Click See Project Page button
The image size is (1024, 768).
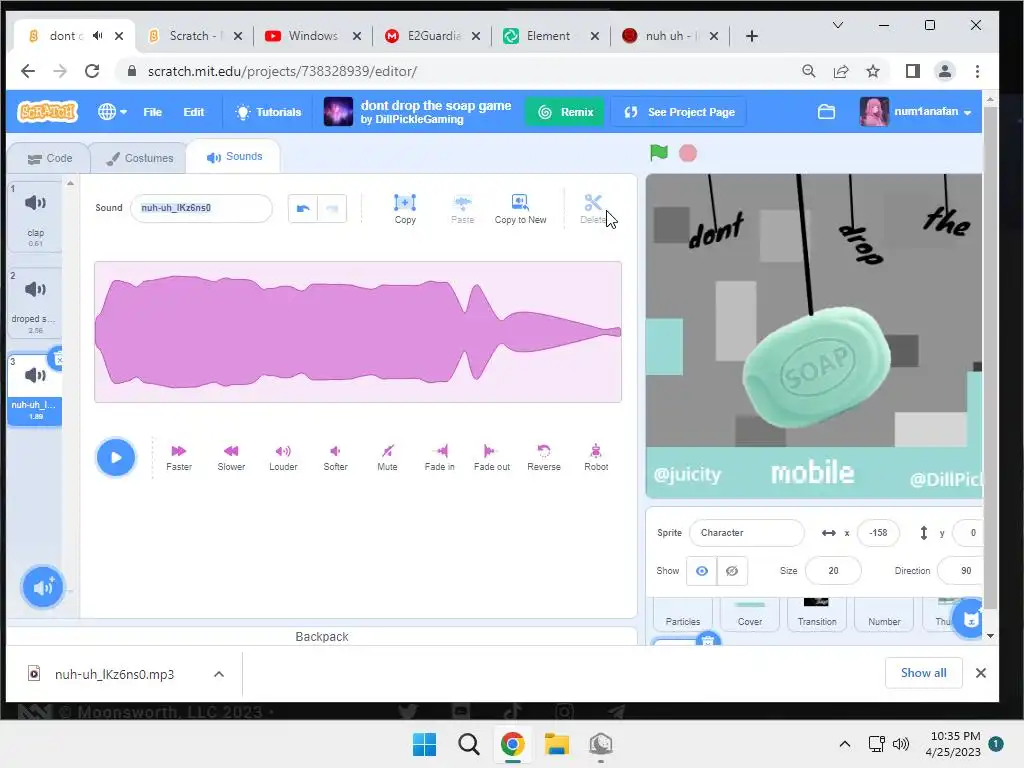click(679, 112)
